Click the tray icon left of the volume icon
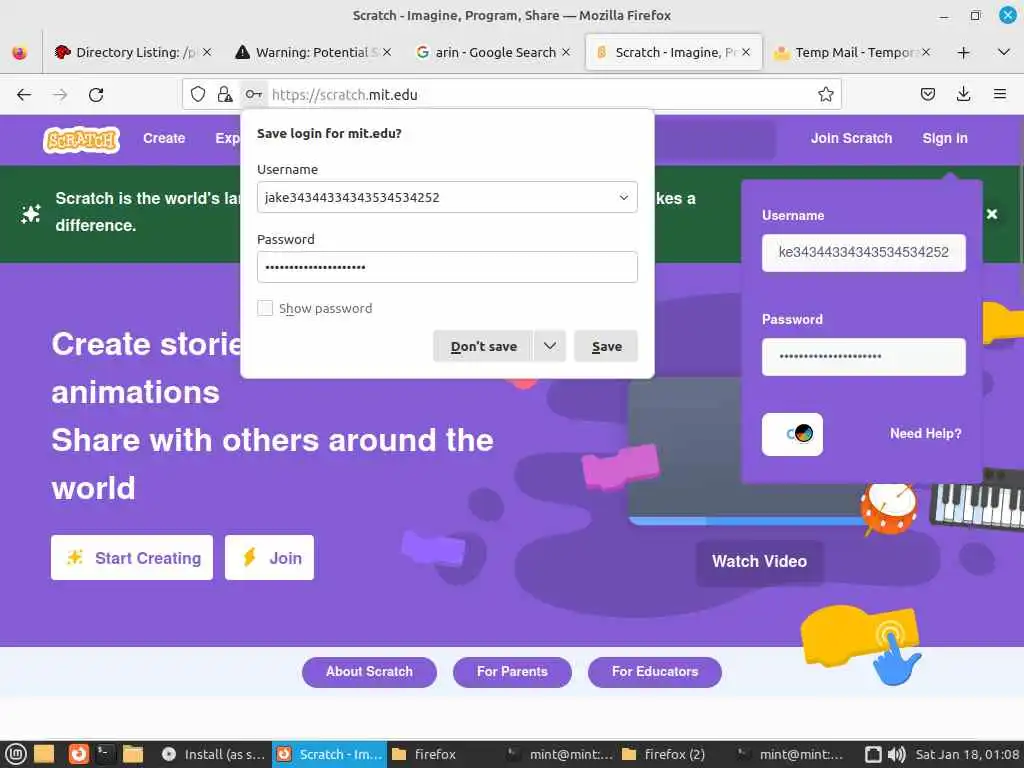1024x768 pixels. 873,754
